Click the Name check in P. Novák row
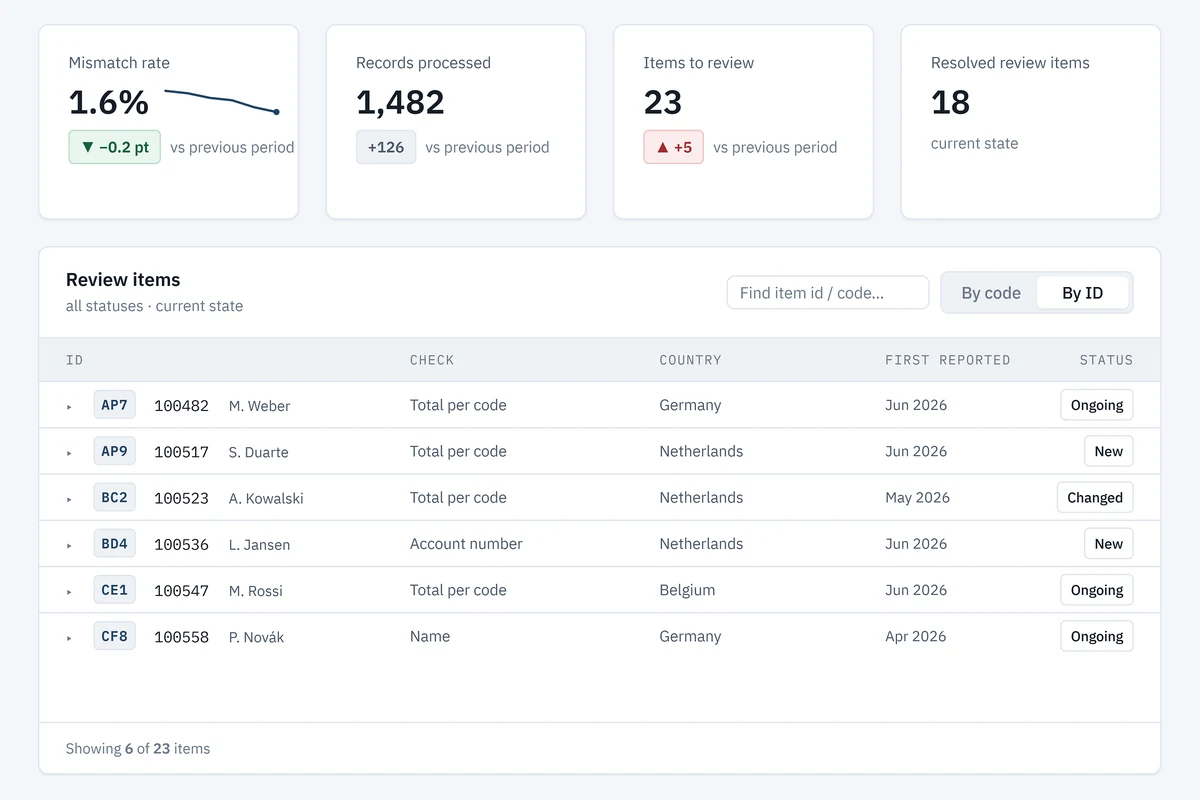 point(430,636)
